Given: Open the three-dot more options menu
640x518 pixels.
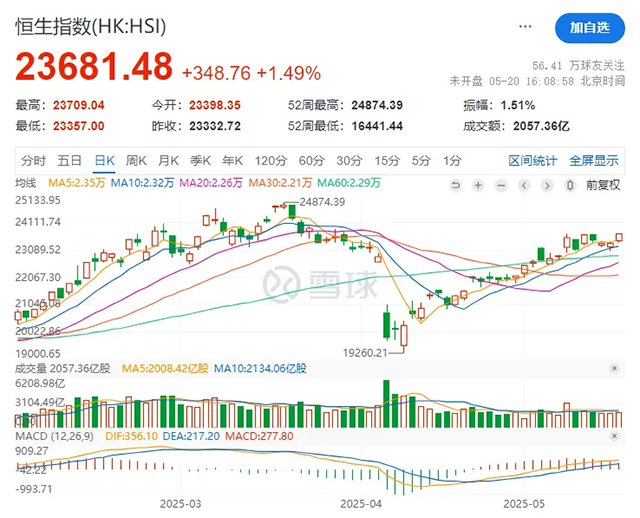Looking at the screenshot, I should tap(525, 27).
